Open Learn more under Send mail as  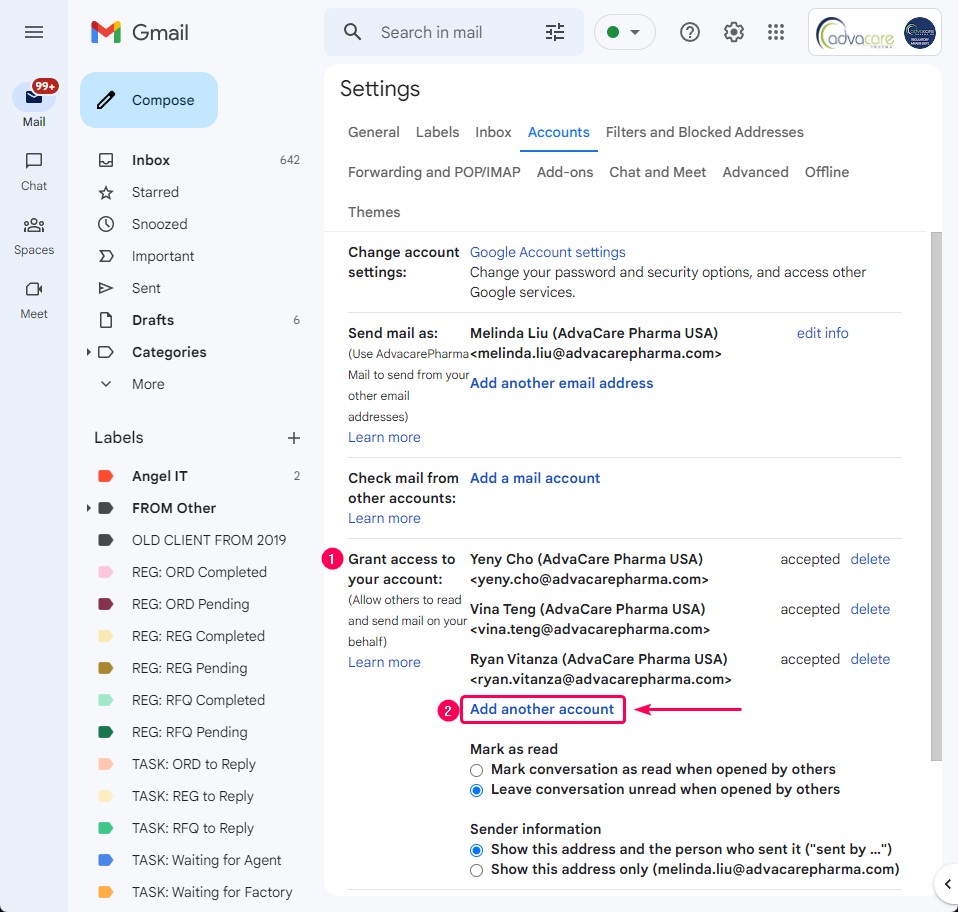(x=384, y=437)
